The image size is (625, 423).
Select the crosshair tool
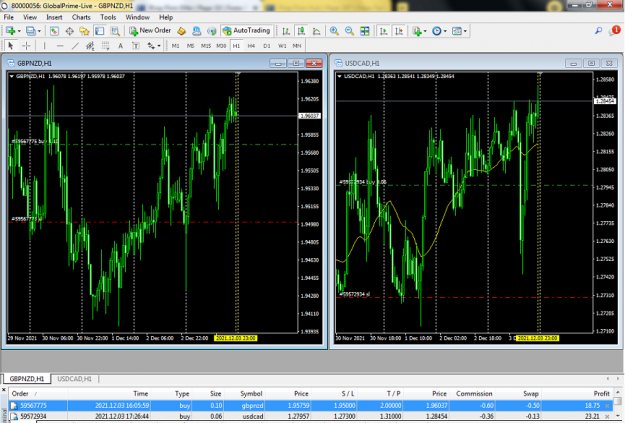[26, 46]
